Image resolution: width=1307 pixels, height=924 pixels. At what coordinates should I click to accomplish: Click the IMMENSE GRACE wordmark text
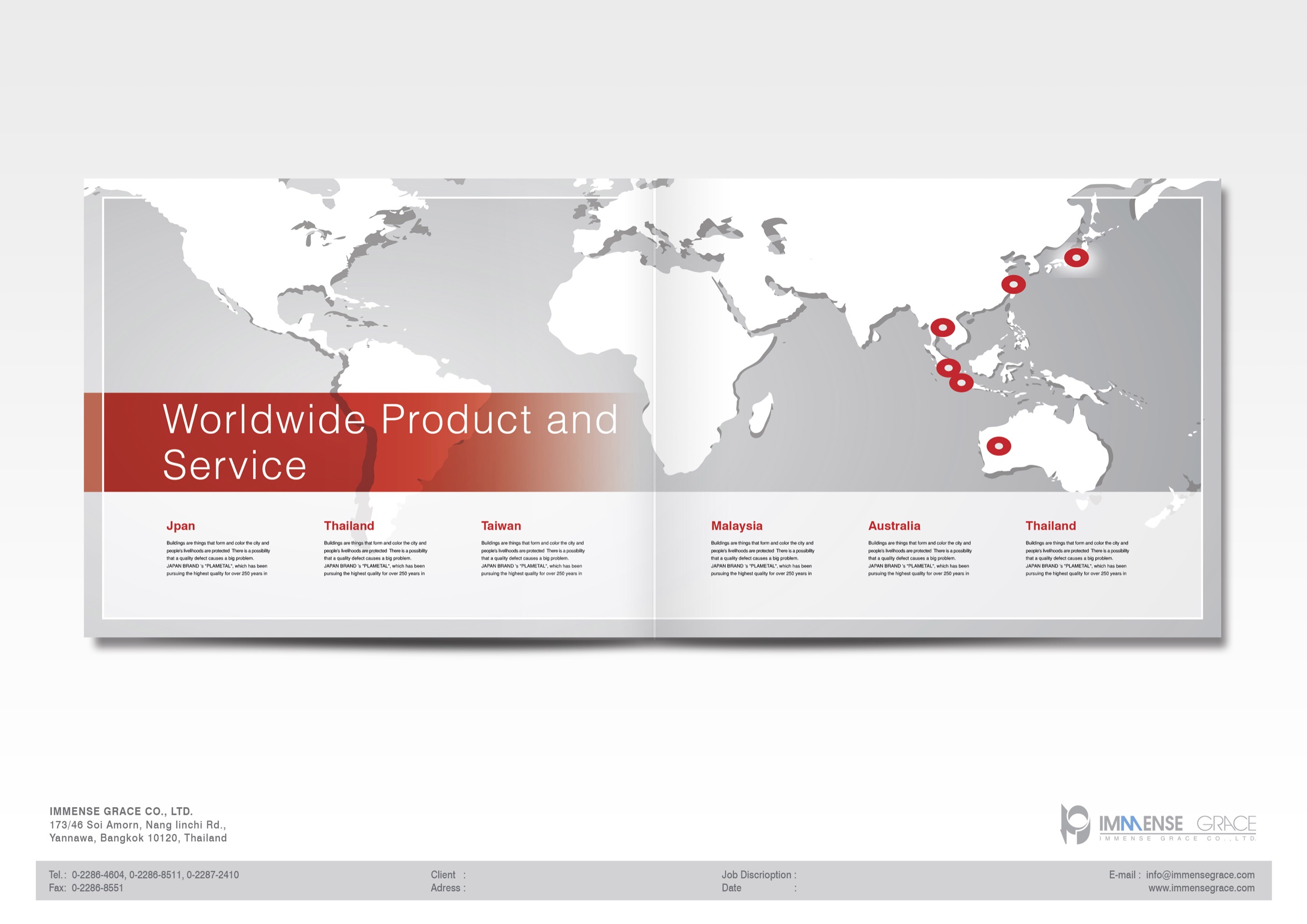[1177, 823]
